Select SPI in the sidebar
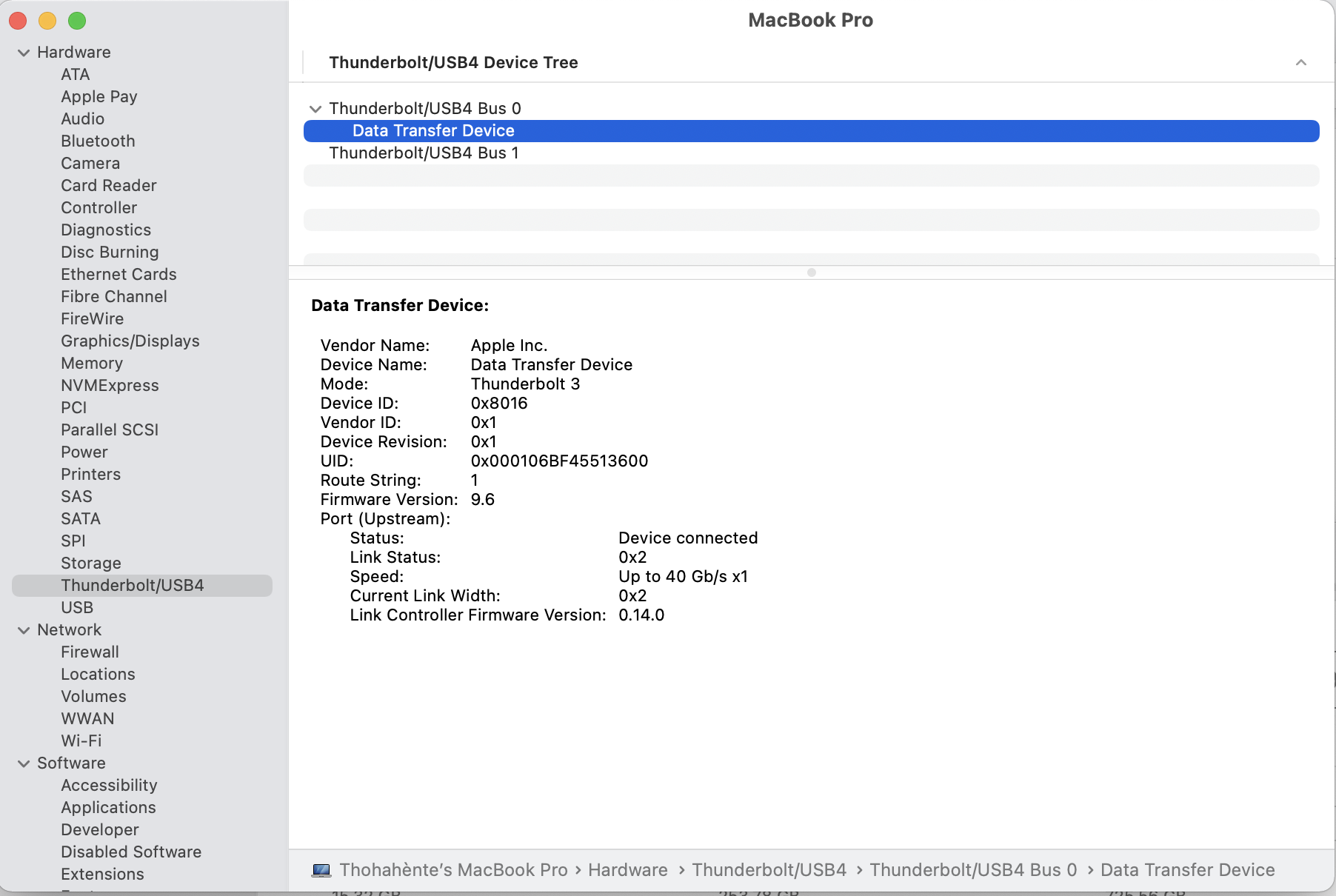Viewport: 1336px width, 896px height. 73,541
